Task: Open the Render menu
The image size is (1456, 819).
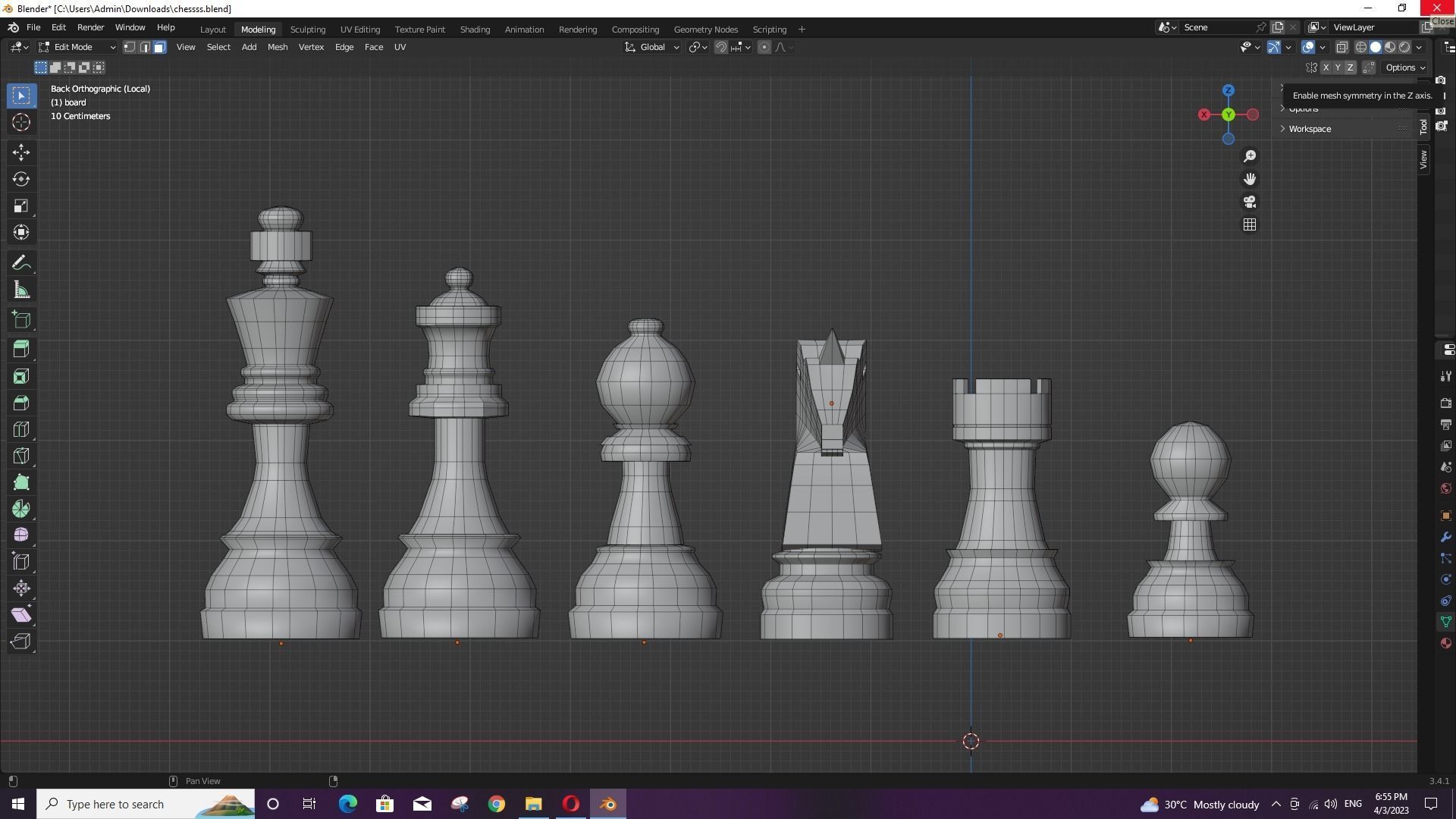Action: [x=90, y=27]
